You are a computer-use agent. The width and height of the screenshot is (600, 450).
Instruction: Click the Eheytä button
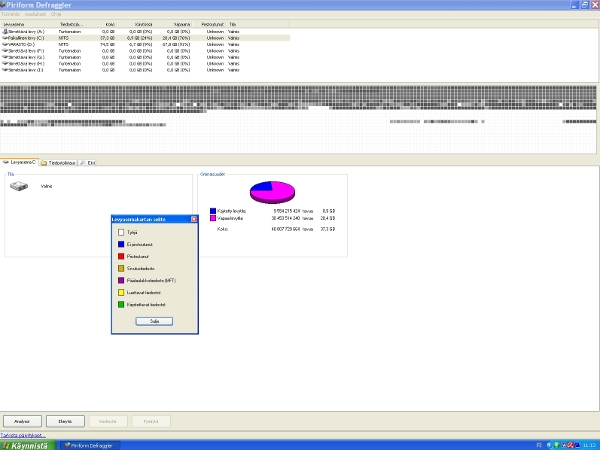click(x=65, y=421)
